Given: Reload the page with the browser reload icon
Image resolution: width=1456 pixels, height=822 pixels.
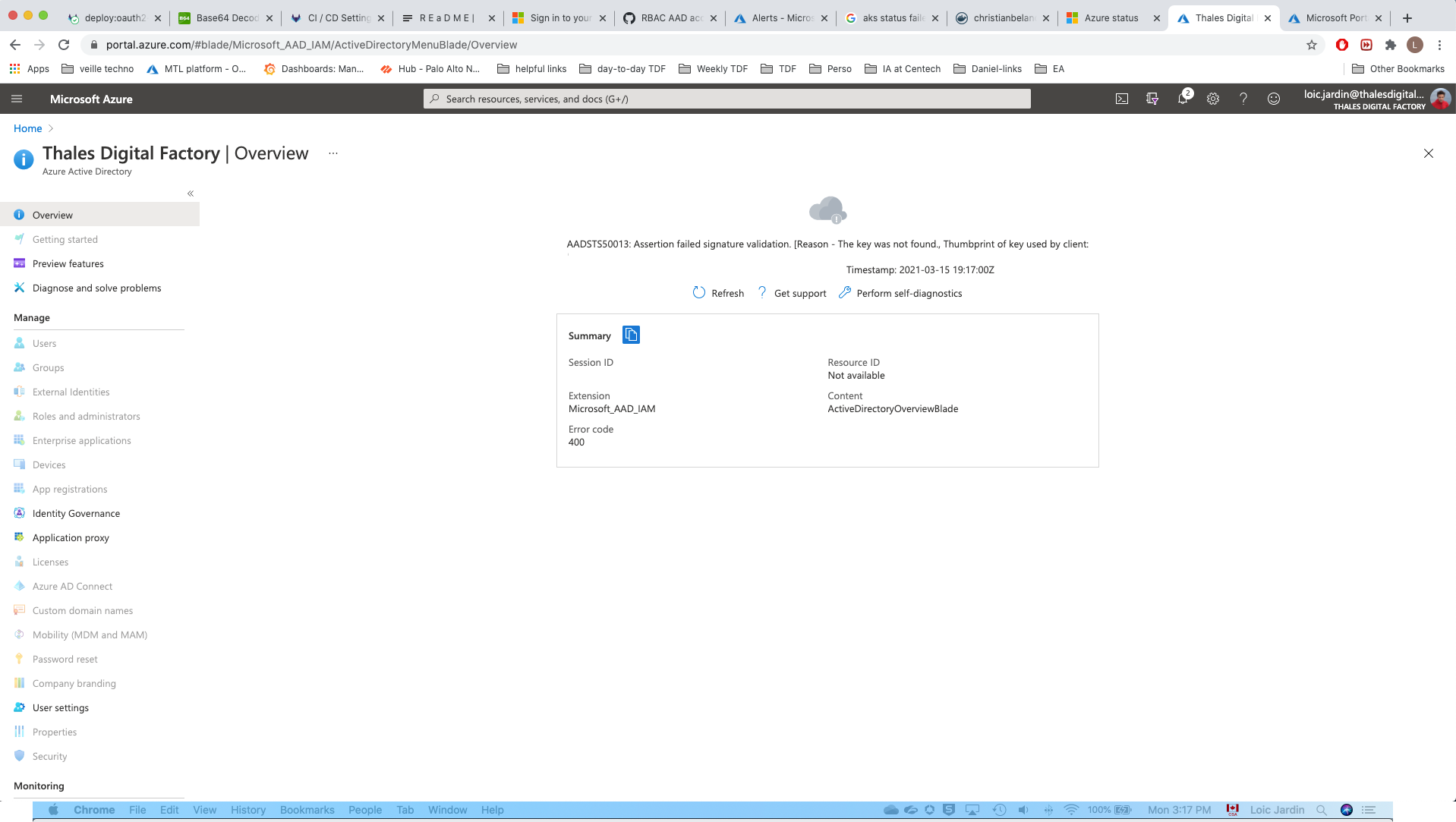Looking at the screenshot, I should click(x=64, y=45).
